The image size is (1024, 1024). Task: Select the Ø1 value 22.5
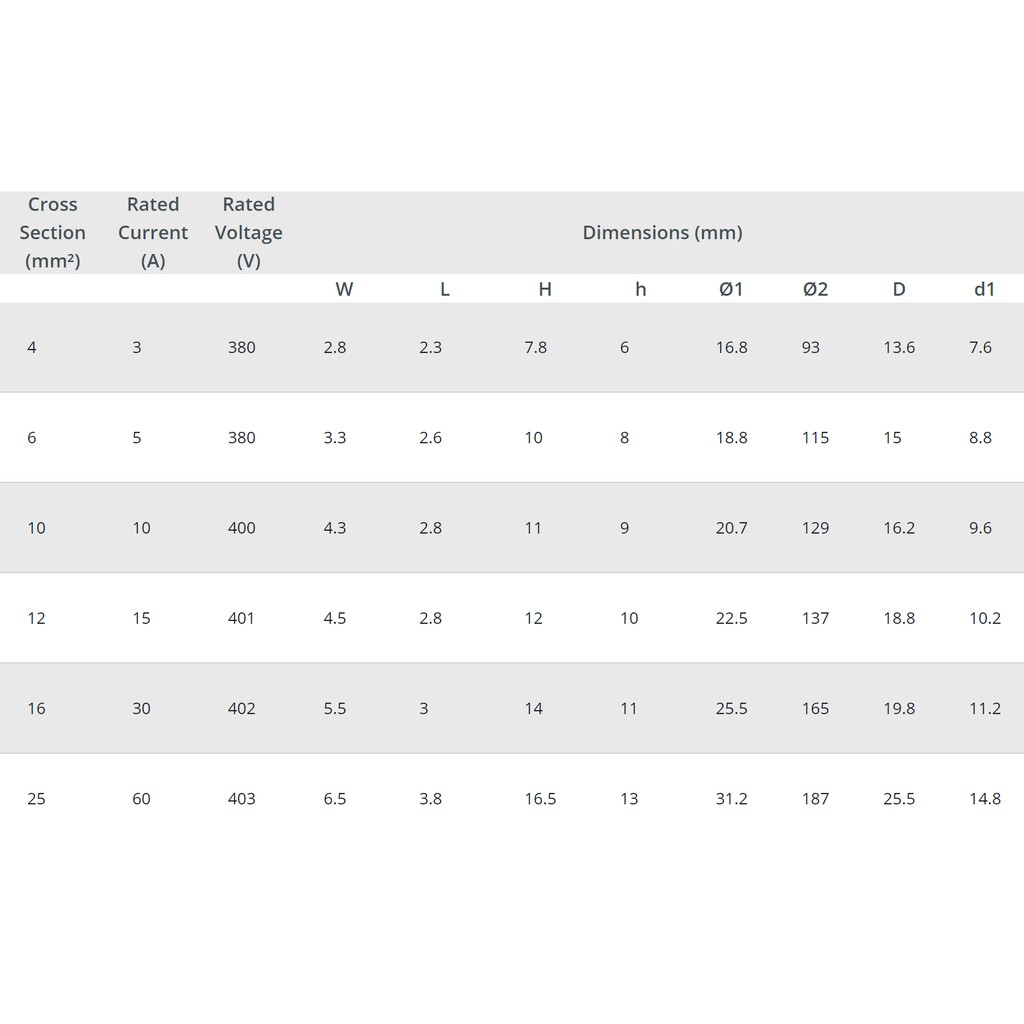731,618
